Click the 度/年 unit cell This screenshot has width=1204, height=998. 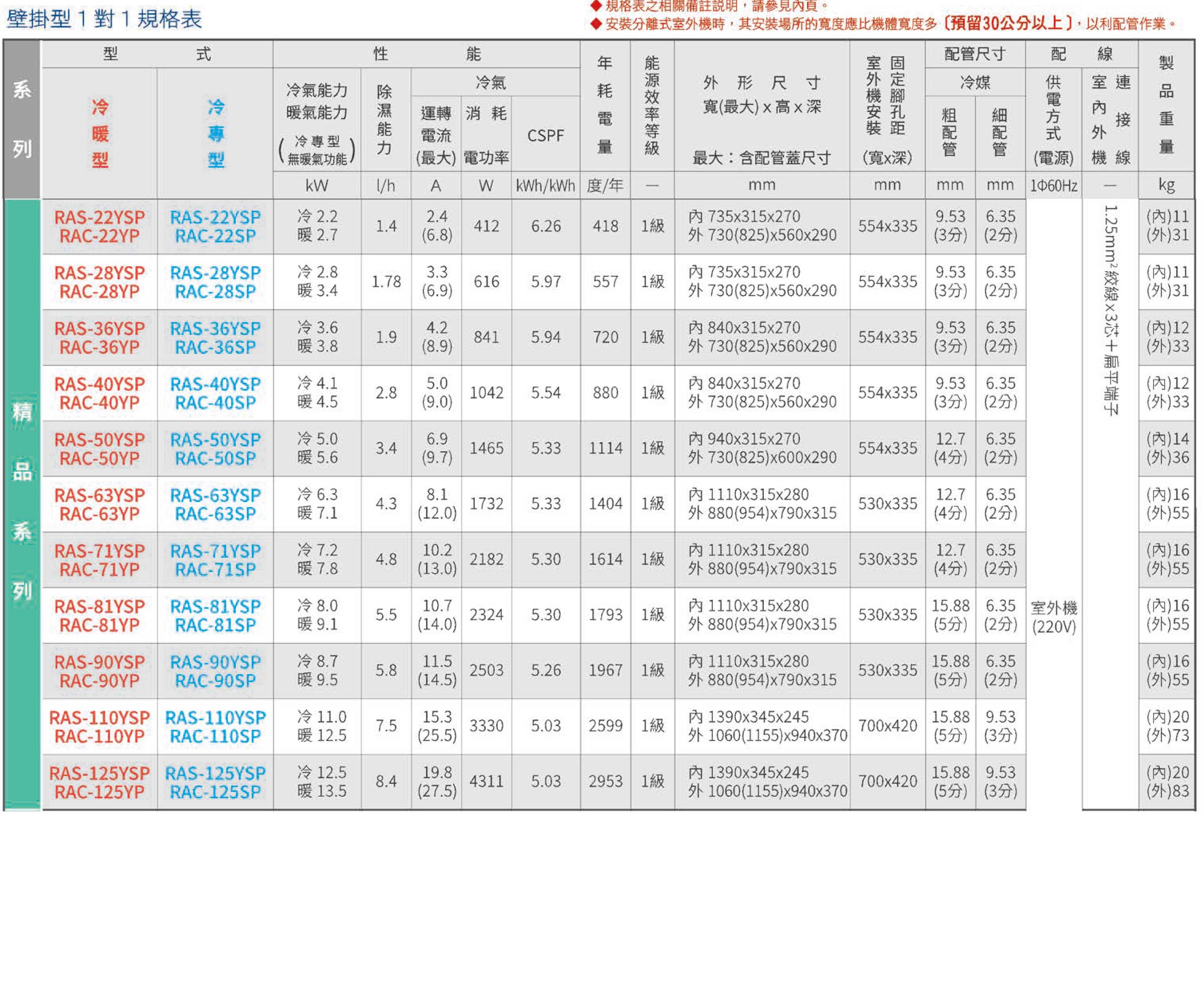[x=605, y=186]
